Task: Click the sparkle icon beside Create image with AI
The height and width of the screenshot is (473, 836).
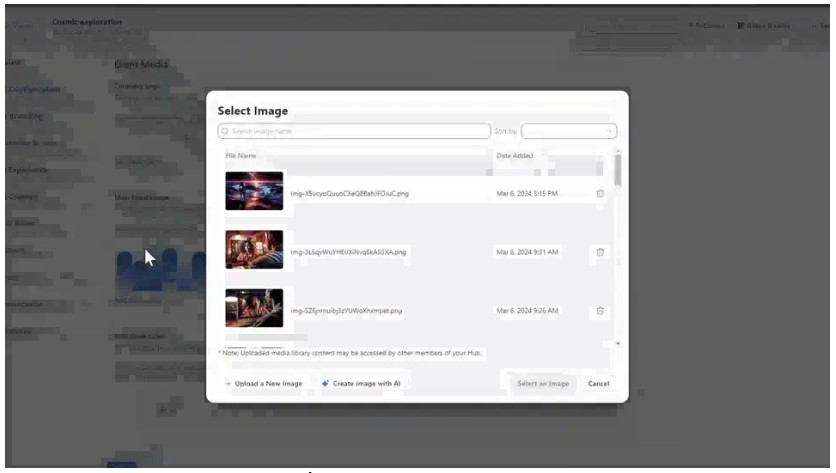Action: click(x=325, y=383)
